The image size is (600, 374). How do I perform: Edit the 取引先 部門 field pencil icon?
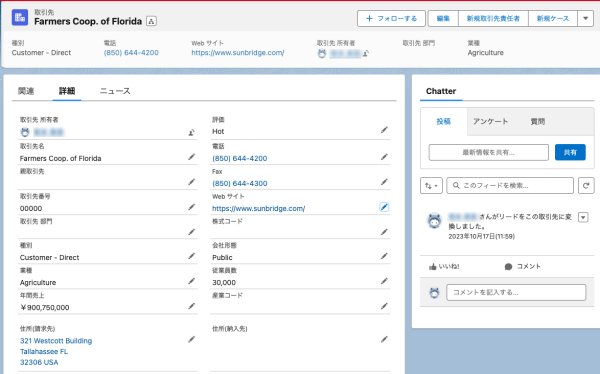coord(192,232)
